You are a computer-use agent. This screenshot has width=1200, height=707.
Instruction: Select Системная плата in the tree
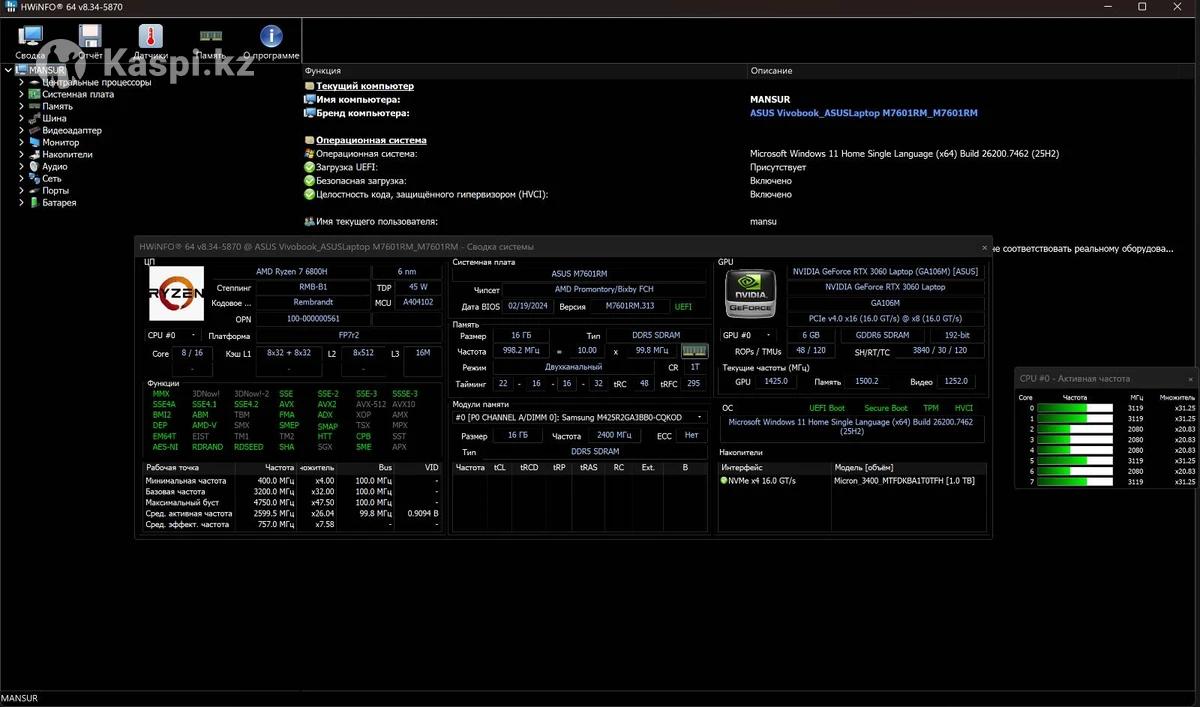(77, 94)
